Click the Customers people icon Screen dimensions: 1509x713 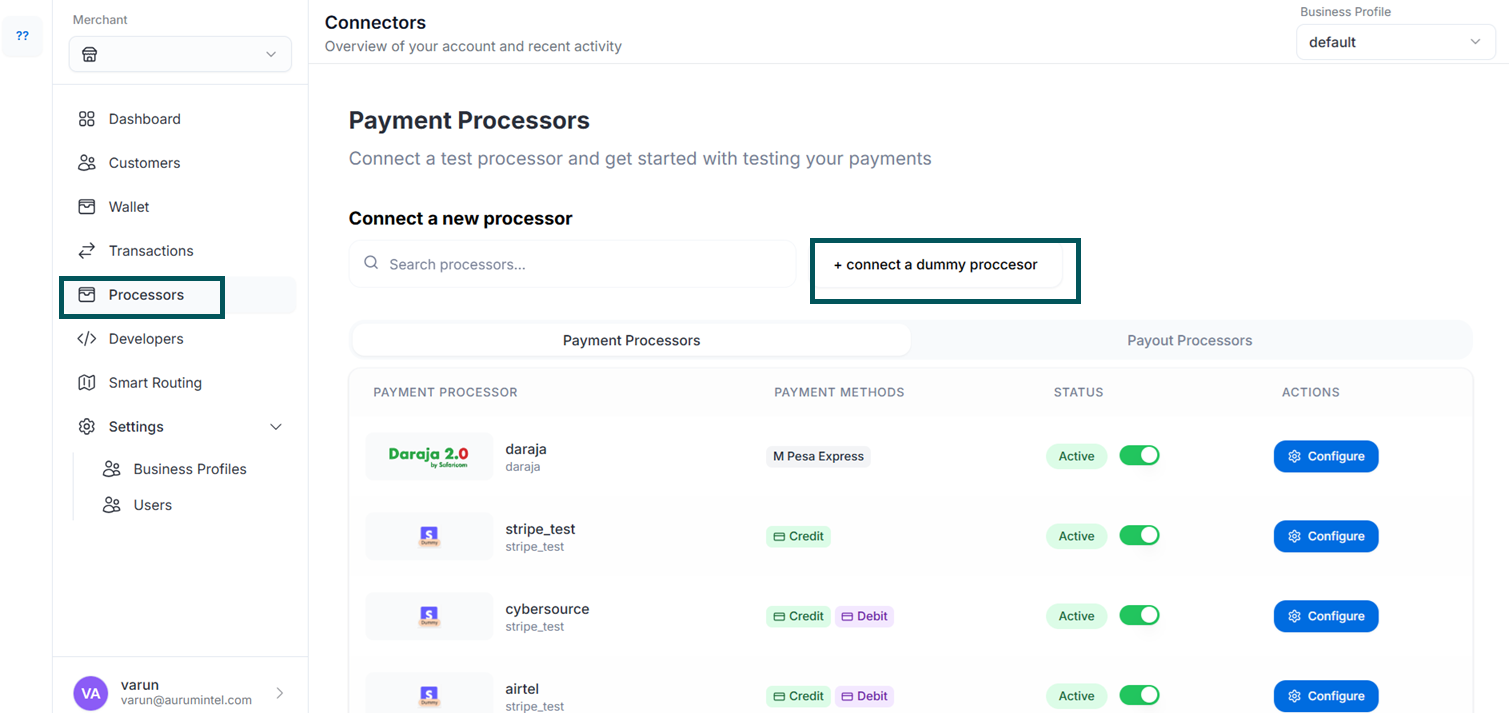coord(87,163)
